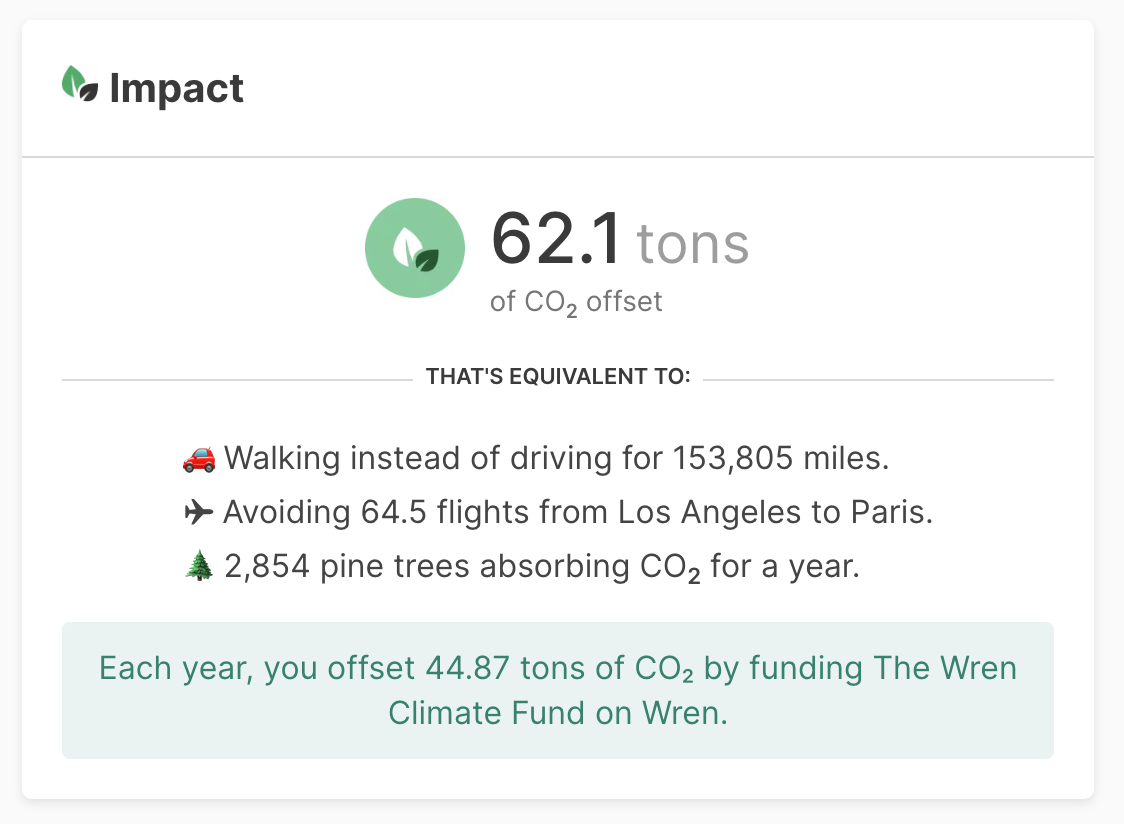Click the 44.87 tons figure in banner
Screen dimensions: 1124x824
(x=525, y=668)
